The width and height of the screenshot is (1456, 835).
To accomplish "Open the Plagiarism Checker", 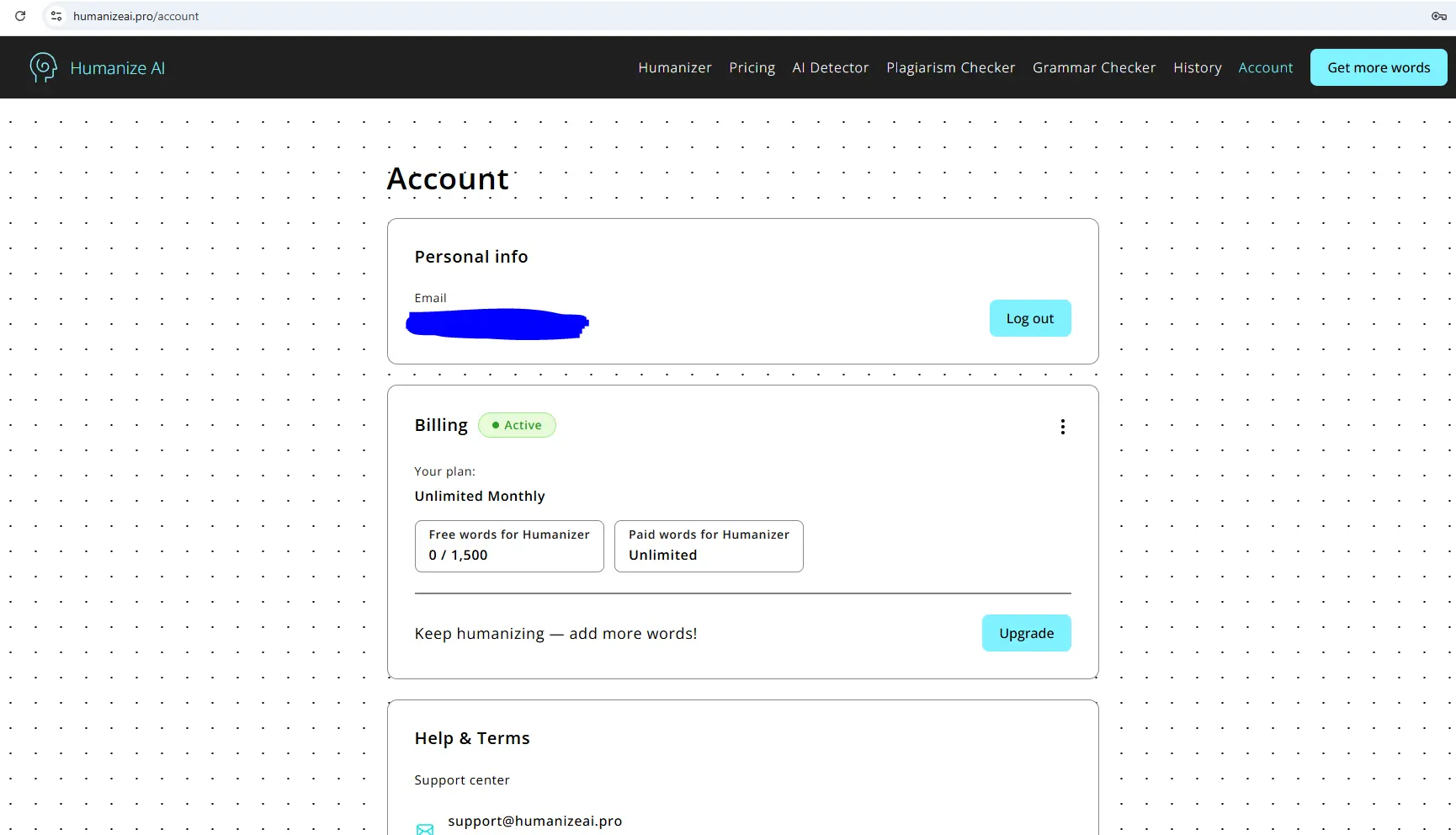I will pyautogui.click(x=950, y=67).
